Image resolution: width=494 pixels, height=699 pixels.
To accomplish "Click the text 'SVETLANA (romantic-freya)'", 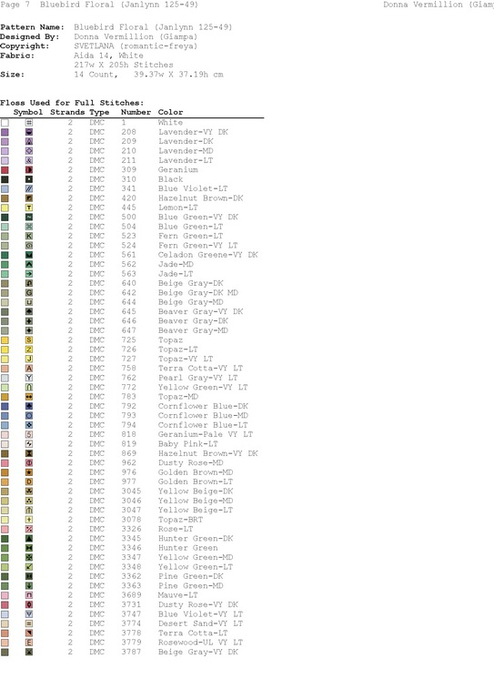I will coord(136,46).
